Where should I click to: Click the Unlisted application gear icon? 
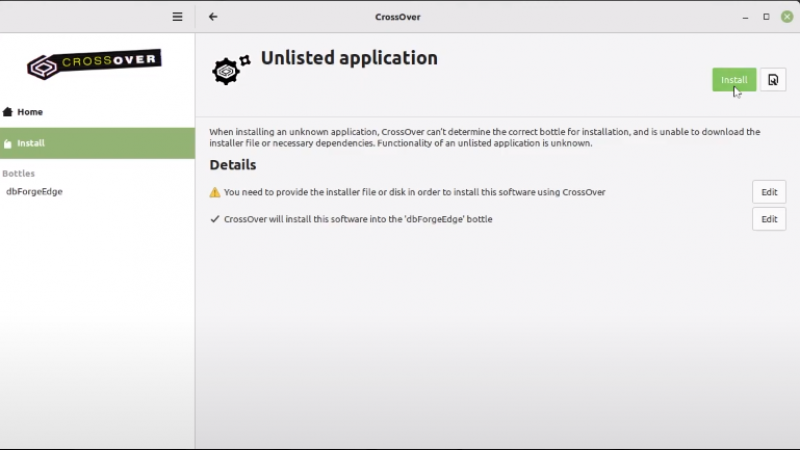tap(231, 69)
